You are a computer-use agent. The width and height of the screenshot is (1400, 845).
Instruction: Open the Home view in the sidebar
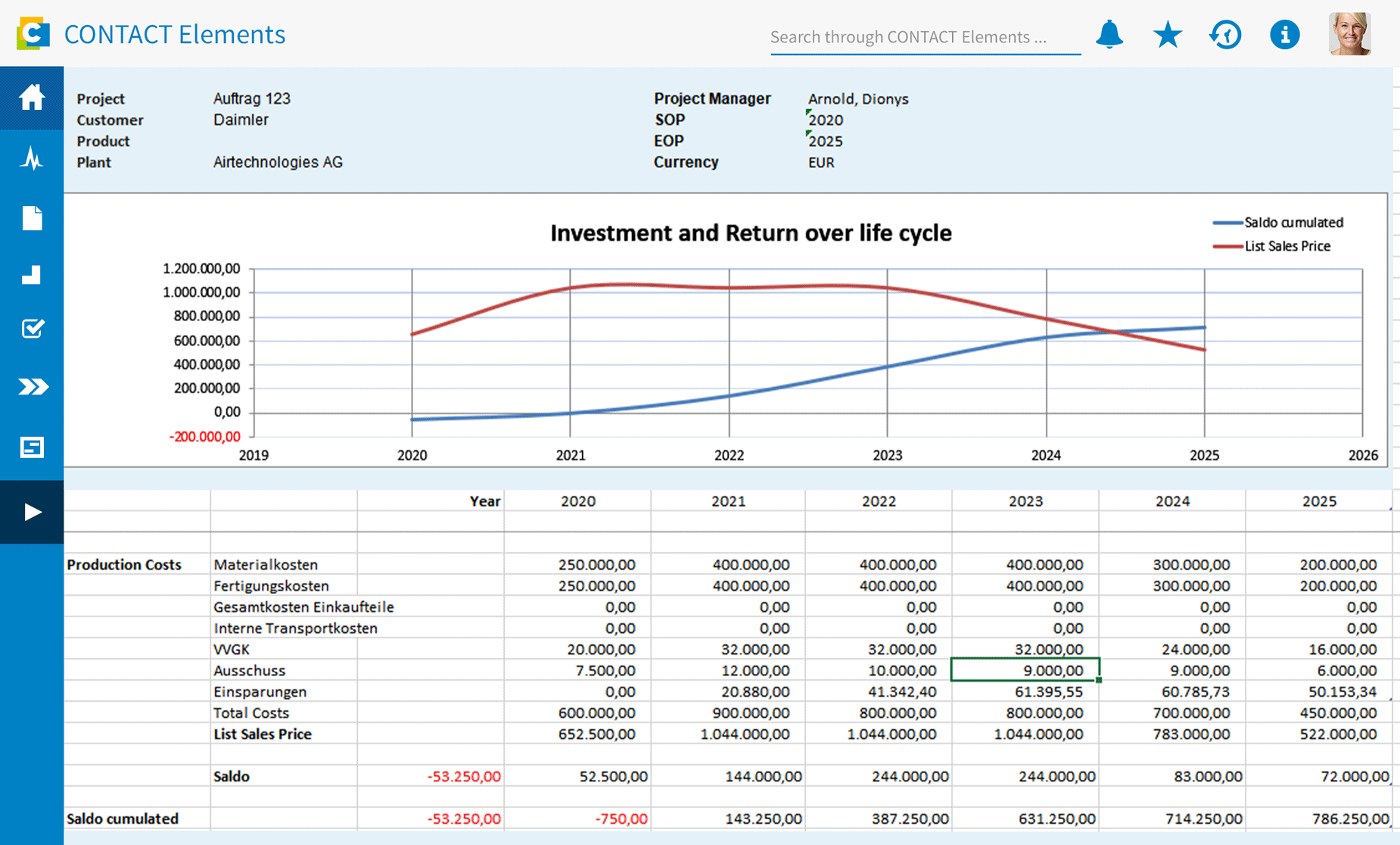[x=31, y=98]
